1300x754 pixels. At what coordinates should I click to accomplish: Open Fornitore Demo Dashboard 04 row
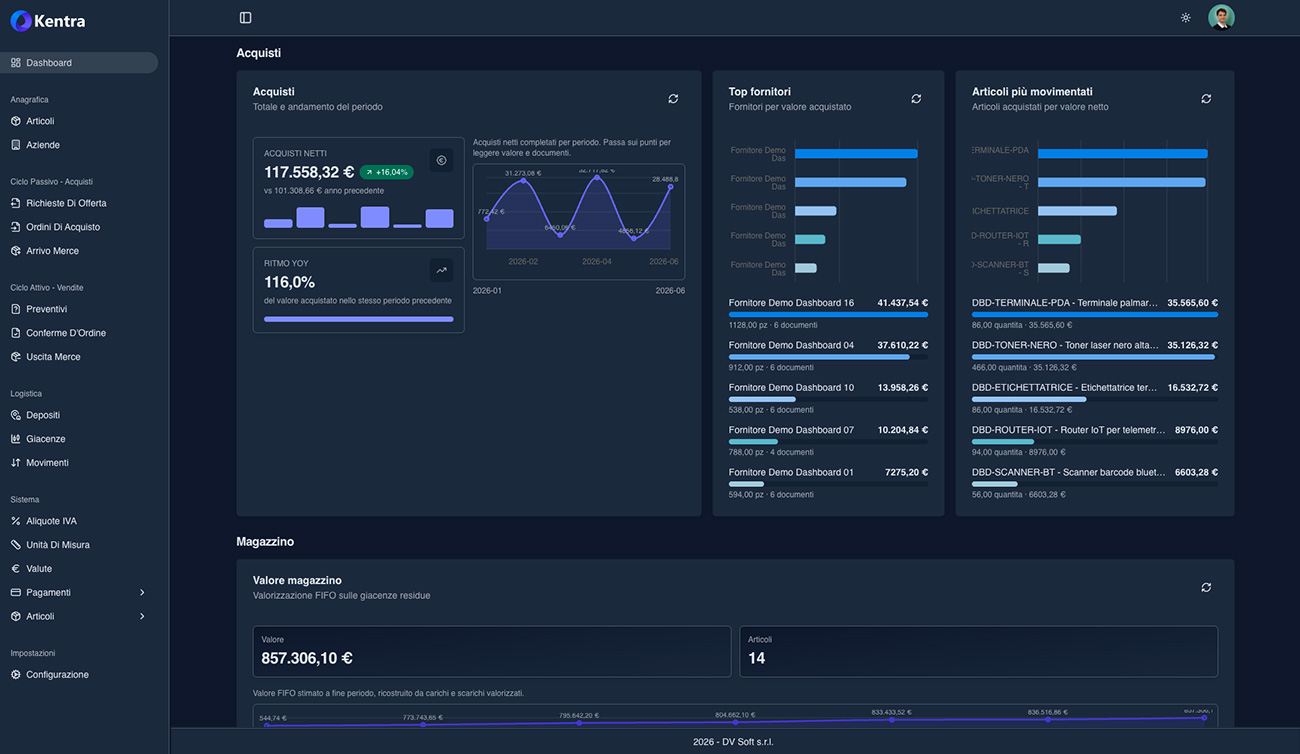pos(828,355)
